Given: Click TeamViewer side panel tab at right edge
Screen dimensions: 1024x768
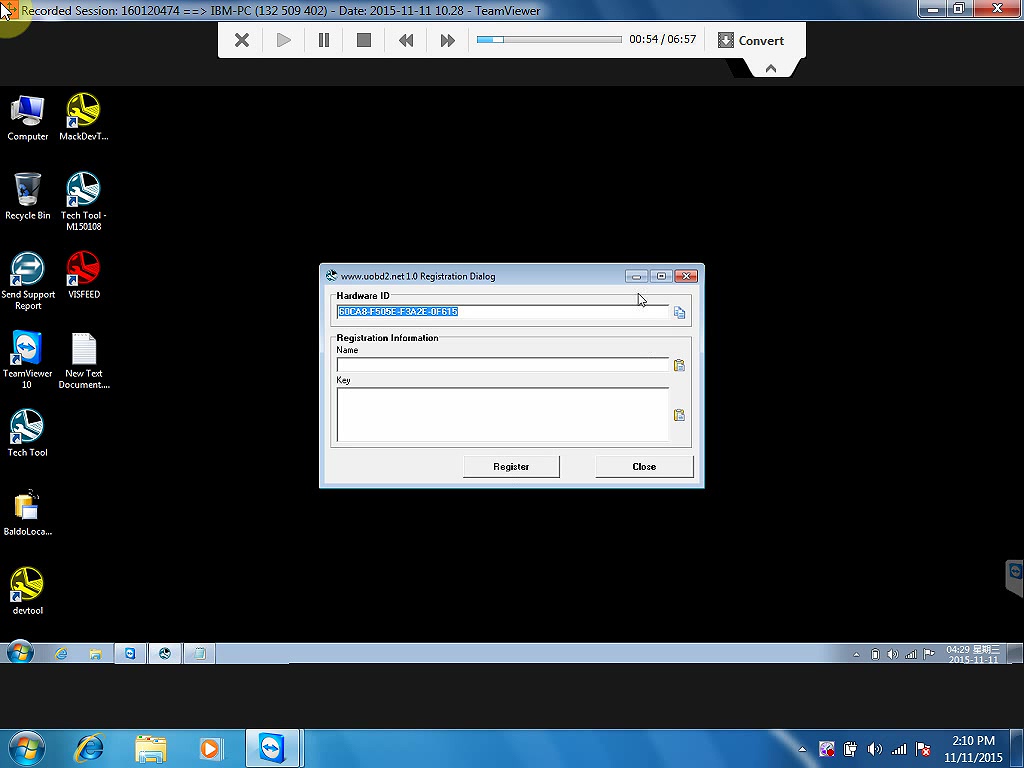Looking at the screenshot, I should pyautogui.click(x=1015, y=576).
